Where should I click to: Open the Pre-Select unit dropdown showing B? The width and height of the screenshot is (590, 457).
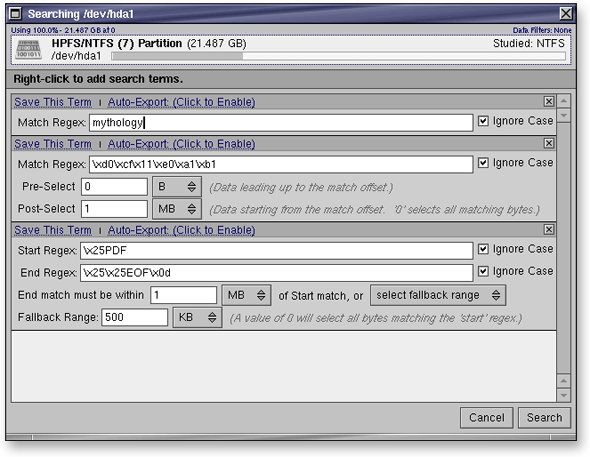[177, 187]
